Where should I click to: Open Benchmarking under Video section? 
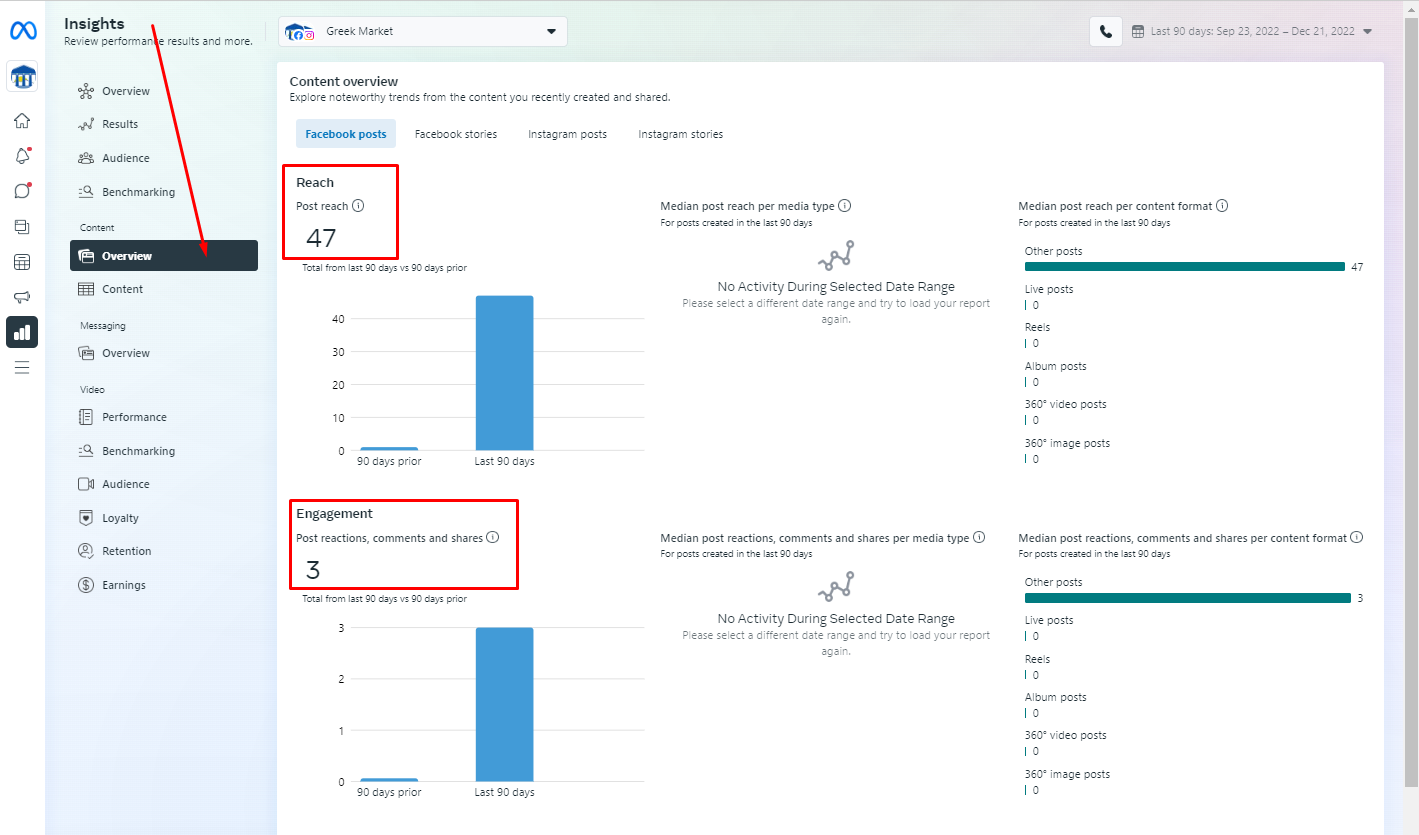138,451
